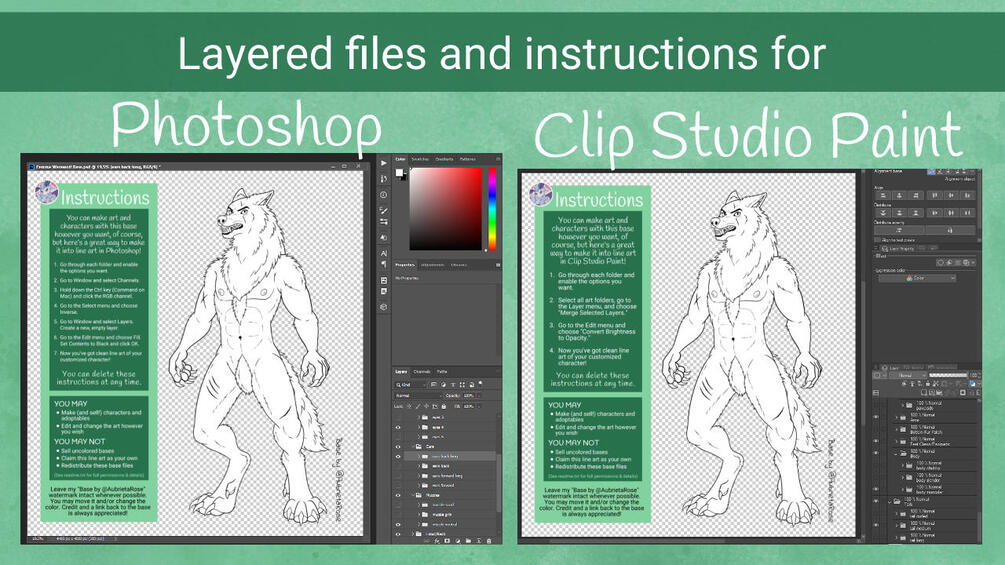Open the Brushes panel icon in Photoshop
Viewport: 1005px width, 565px height.
click(x=384, y=210)
